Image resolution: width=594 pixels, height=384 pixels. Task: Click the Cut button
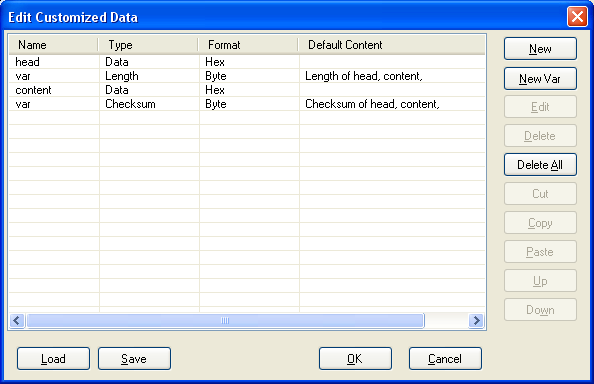(540, 194)
